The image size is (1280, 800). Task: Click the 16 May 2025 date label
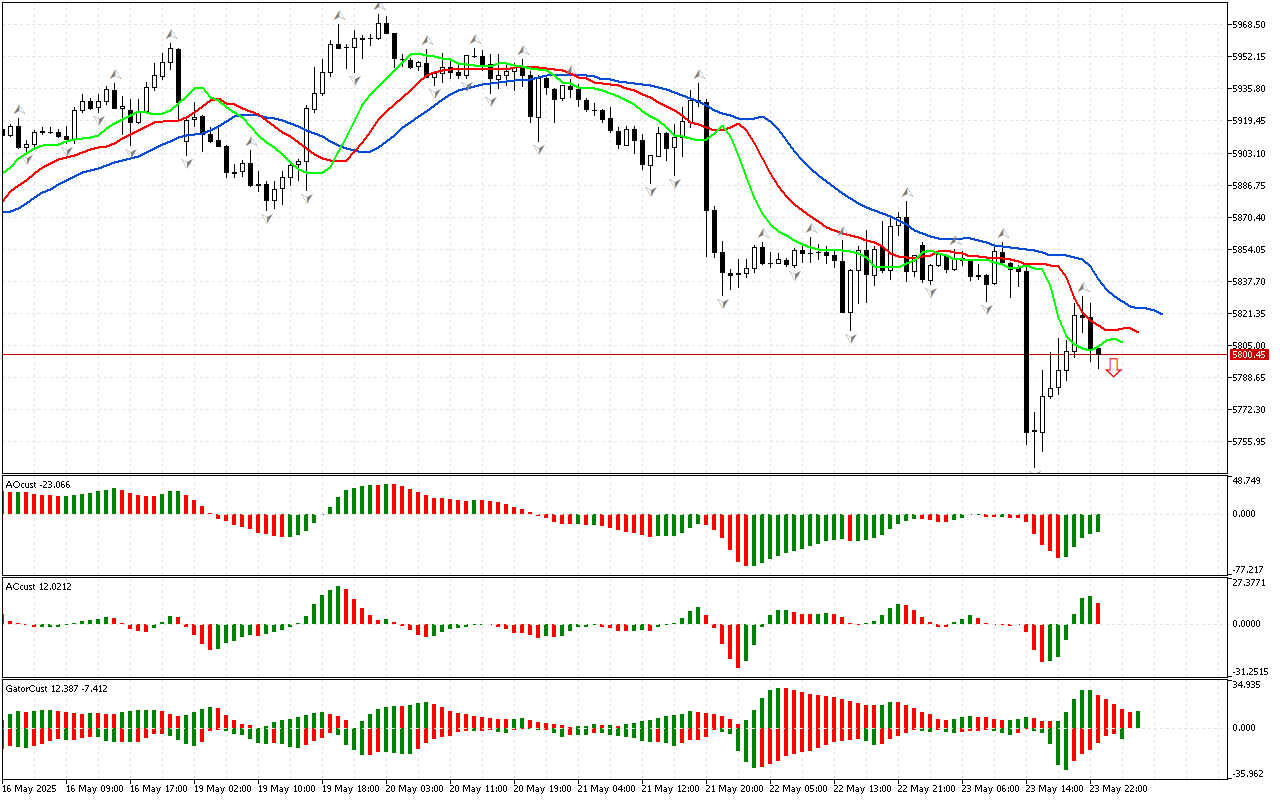coord(33,788)
